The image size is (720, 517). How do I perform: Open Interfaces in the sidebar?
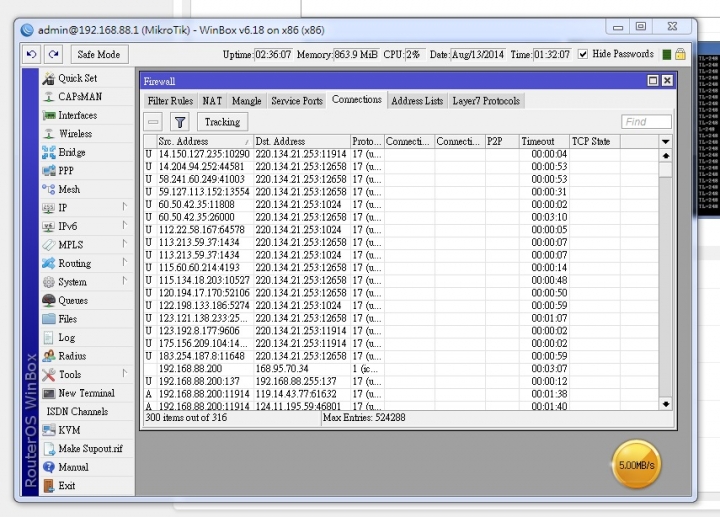click(x=77, y=115)
